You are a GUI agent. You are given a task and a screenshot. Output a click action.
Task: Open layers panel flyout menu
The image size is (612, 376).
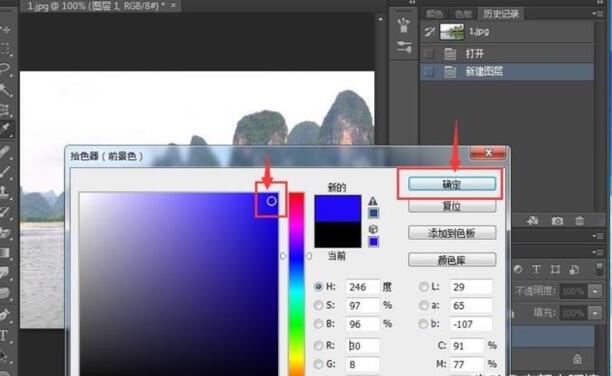(598, 253)
